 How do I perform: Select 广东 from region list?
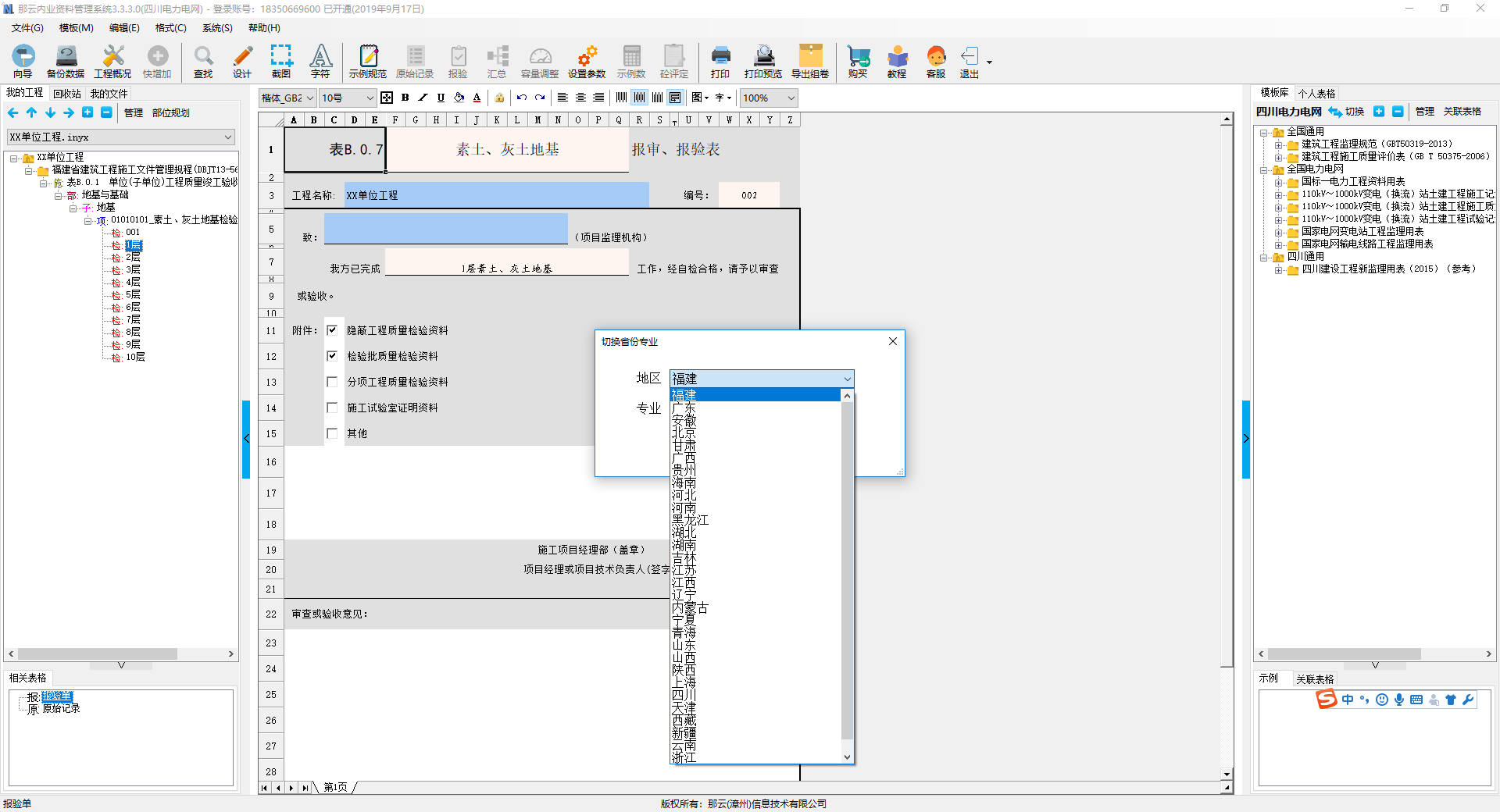coord(755,408)
